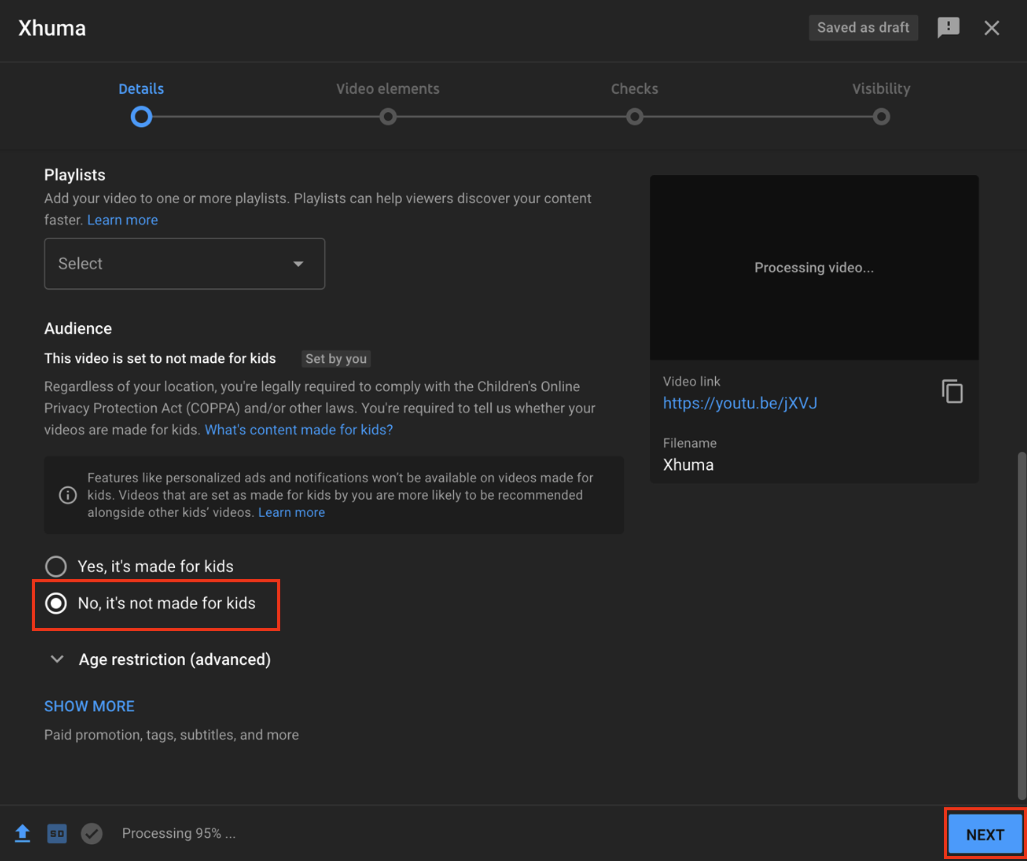Open 'What's content made for kids?' link

click(x=299, y=430)
